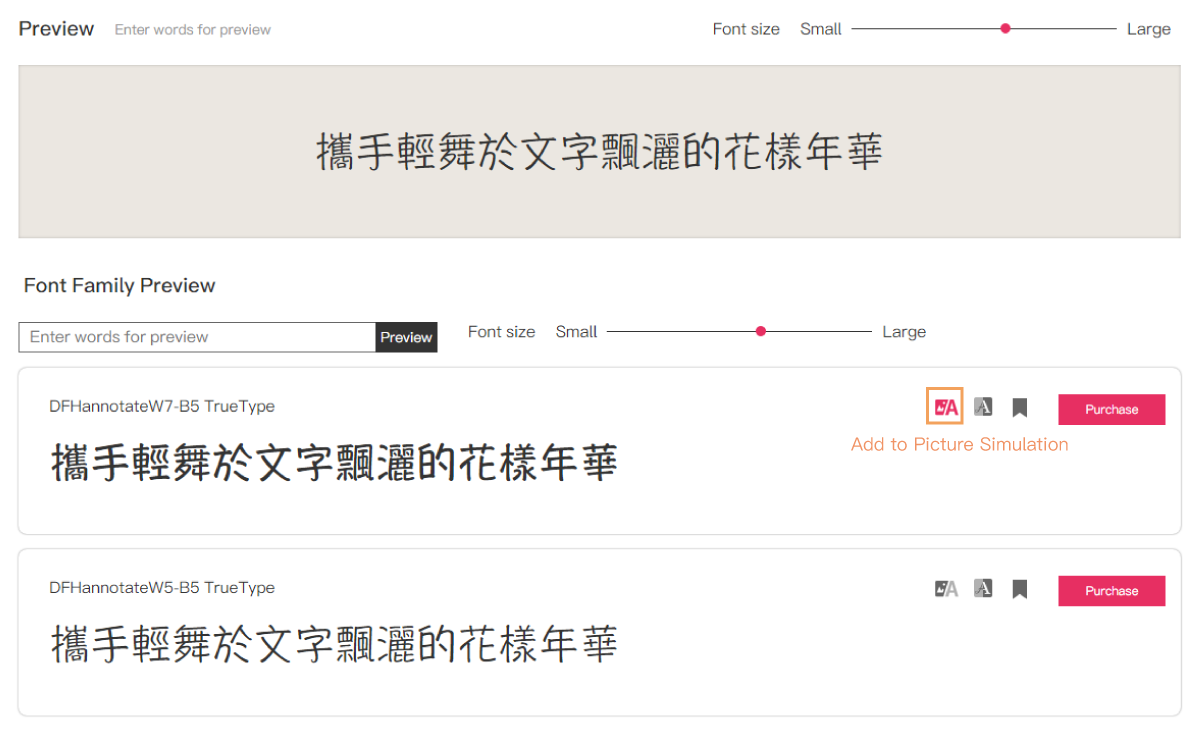Click 'Small' label of top slider

click(821, 29)
